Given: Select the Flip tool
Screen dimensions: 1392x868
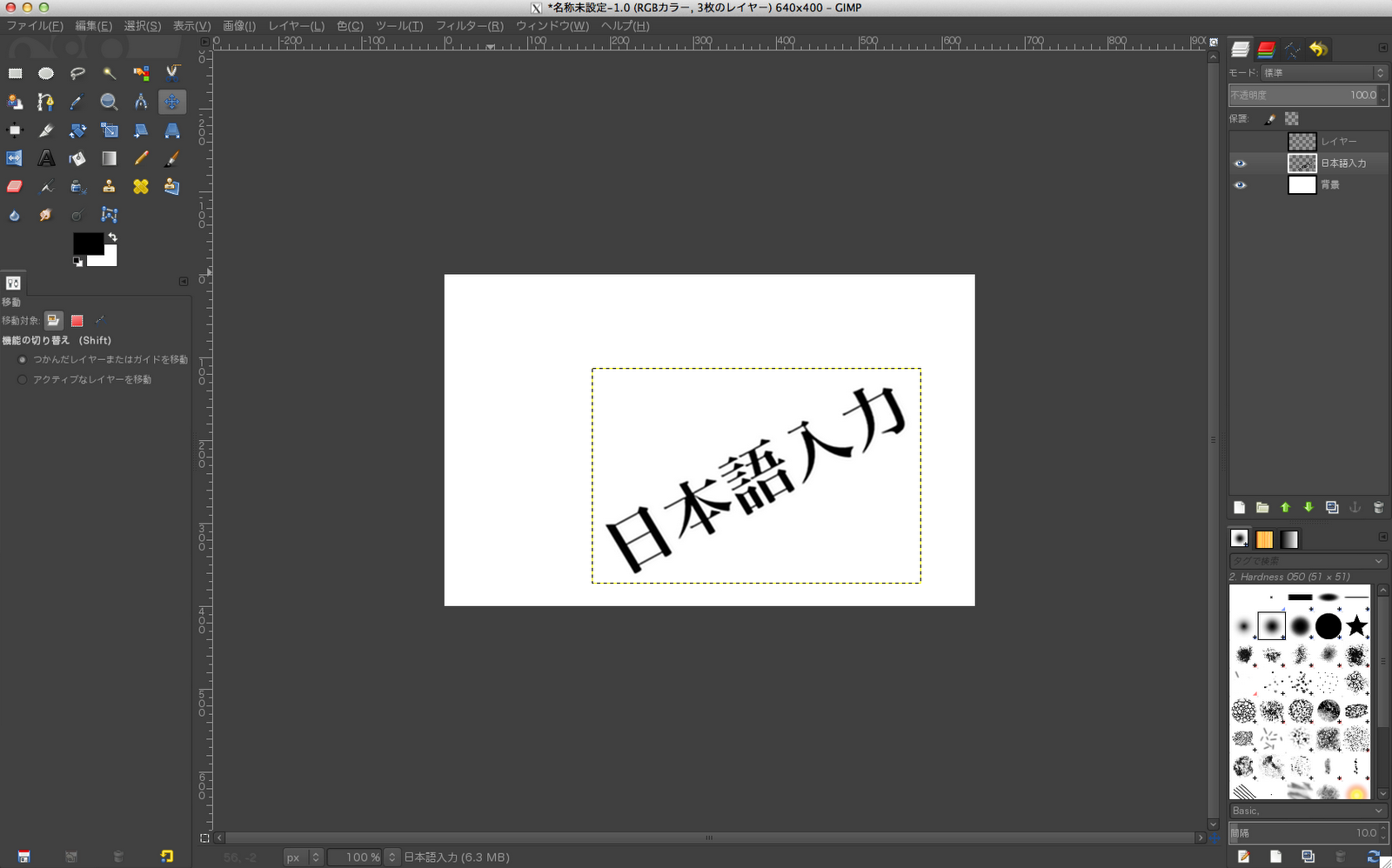Looking at the screenshot, I should point(15,158).
